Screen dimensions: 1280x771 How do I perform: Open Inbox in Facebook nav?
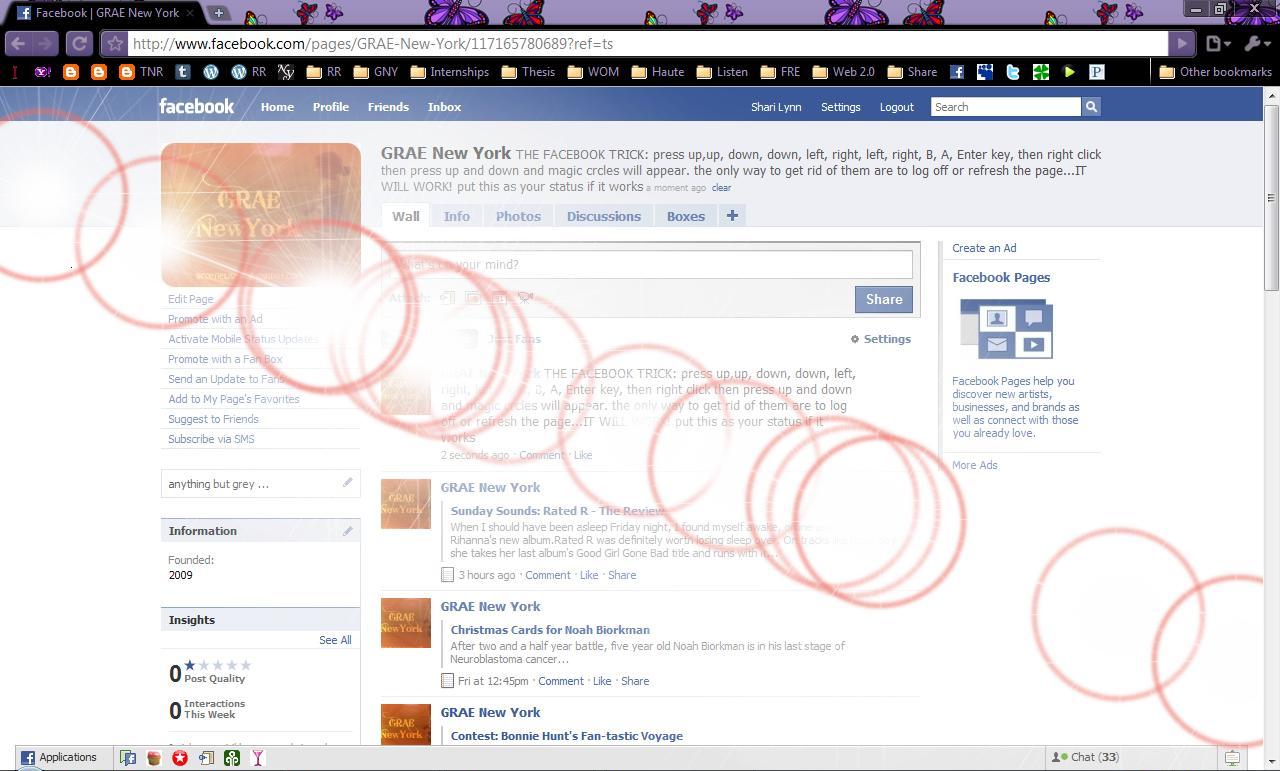coord(444,107)
